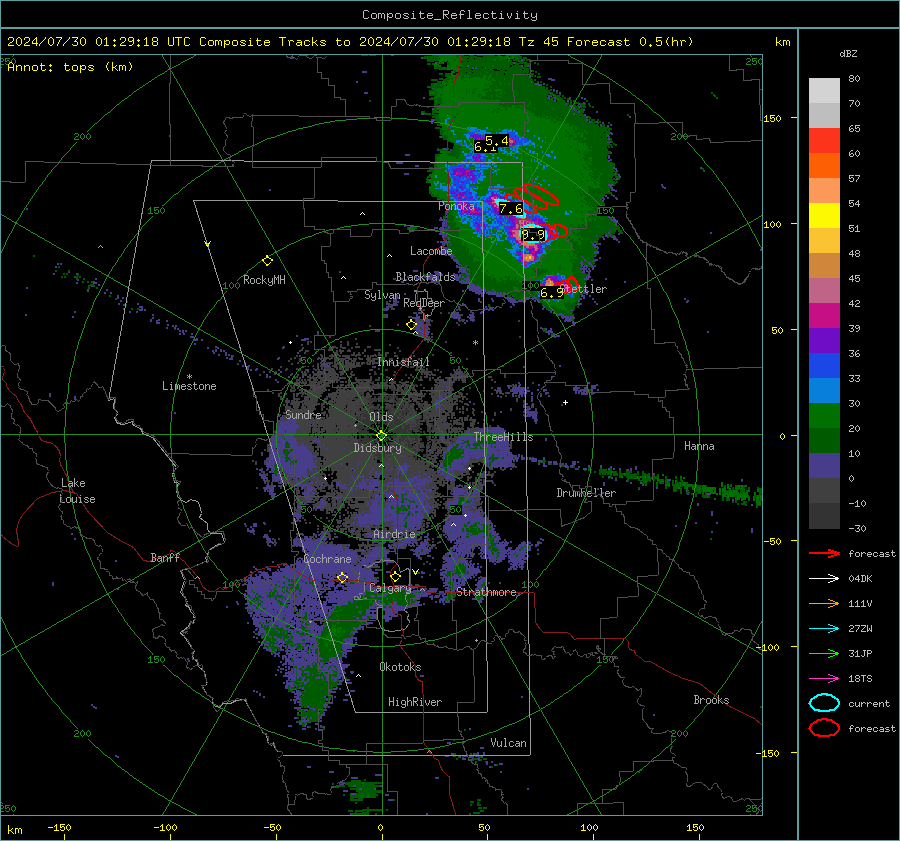Click the Hanna town label
Image resolution: width=900 pixels, height=841 pixels.
(x=699, y=446)
